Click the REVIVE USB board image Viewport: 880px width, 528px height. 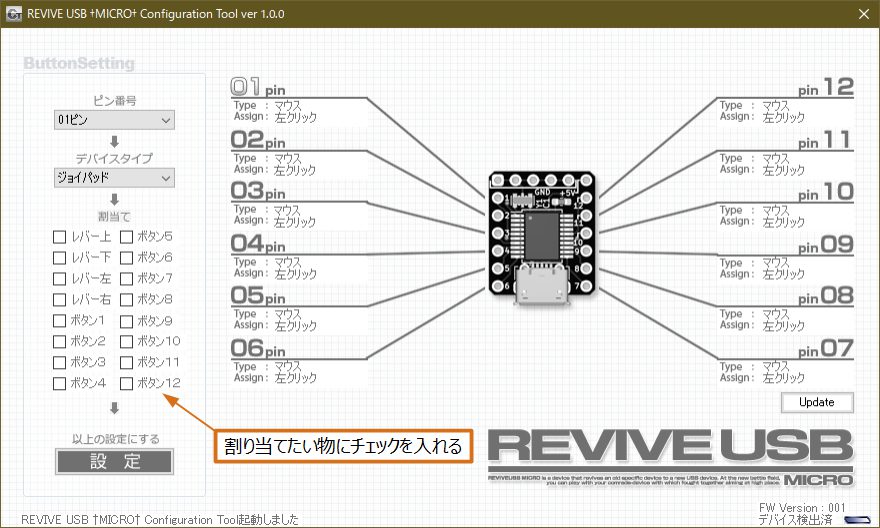[542, 238]
